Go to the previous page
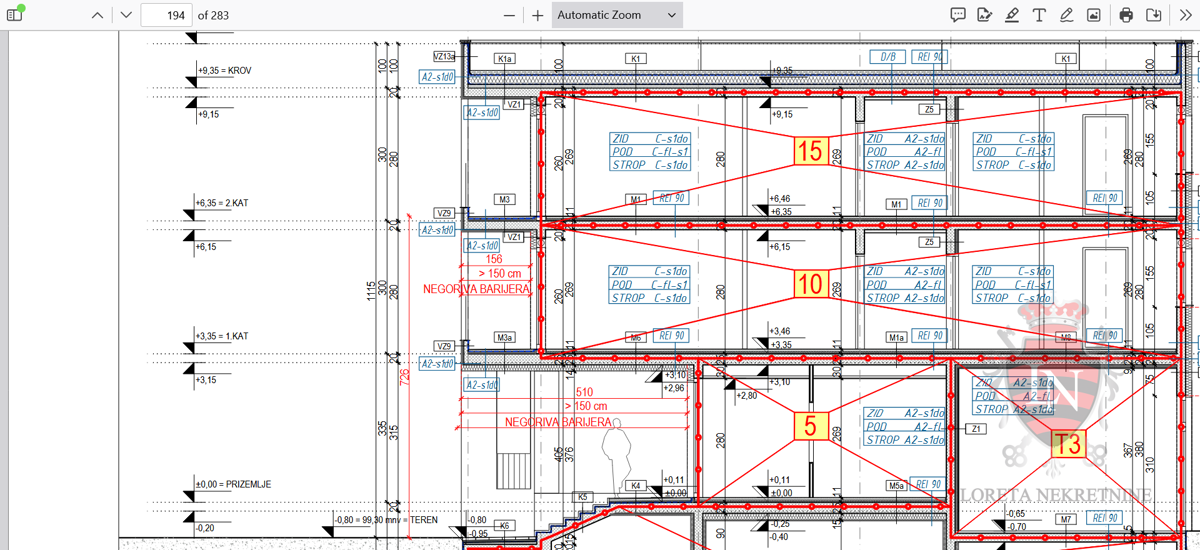This screenshot has width=1200, height=550. pyautogui.click(x=96, y=15)
